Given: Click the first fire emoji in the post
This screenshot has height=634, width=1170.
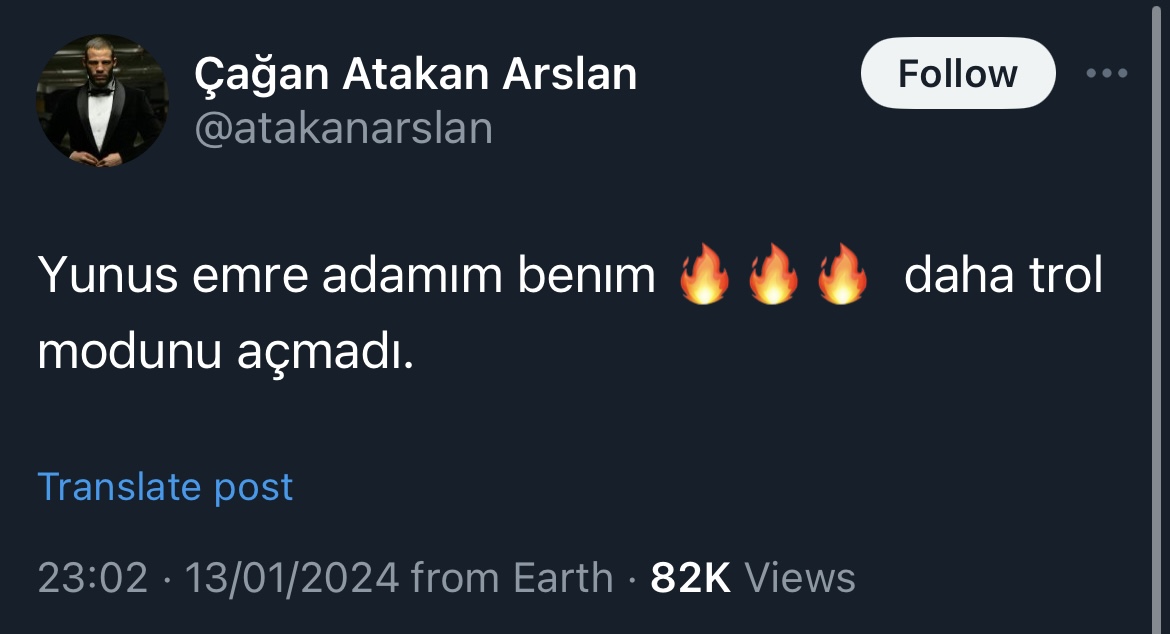Looking at the screenshot, I should [x=704, y=274].
